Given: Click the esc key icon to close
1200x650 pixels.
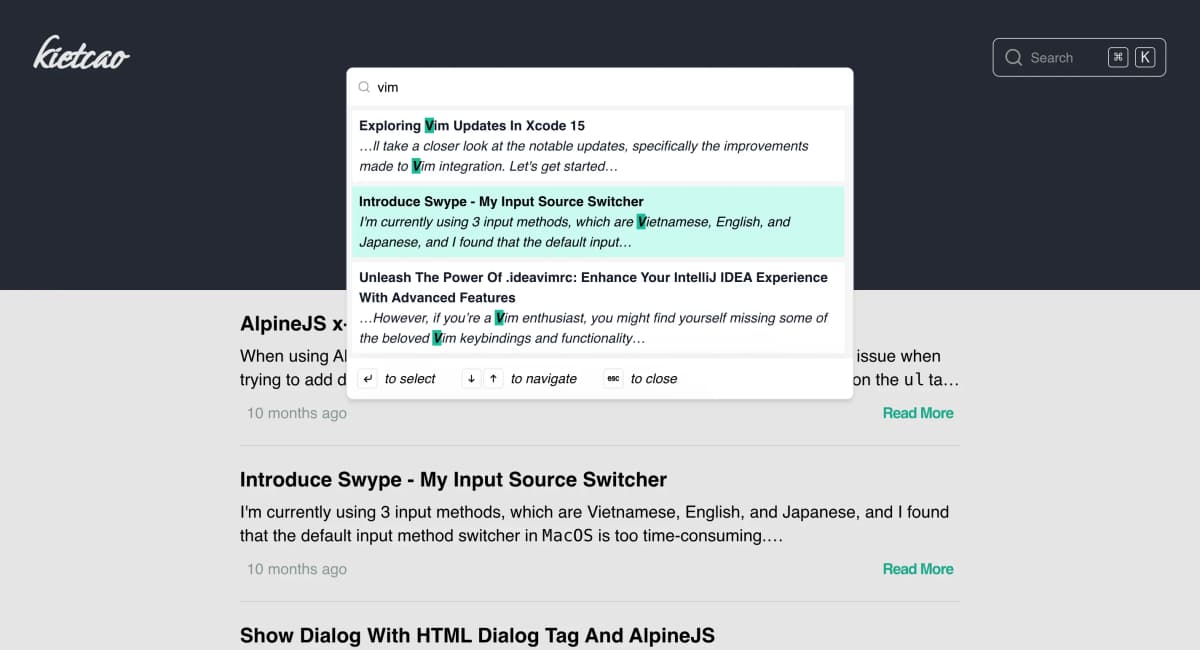Looking at the screenshot, I should pyautogui.click(x=614, y=379).
